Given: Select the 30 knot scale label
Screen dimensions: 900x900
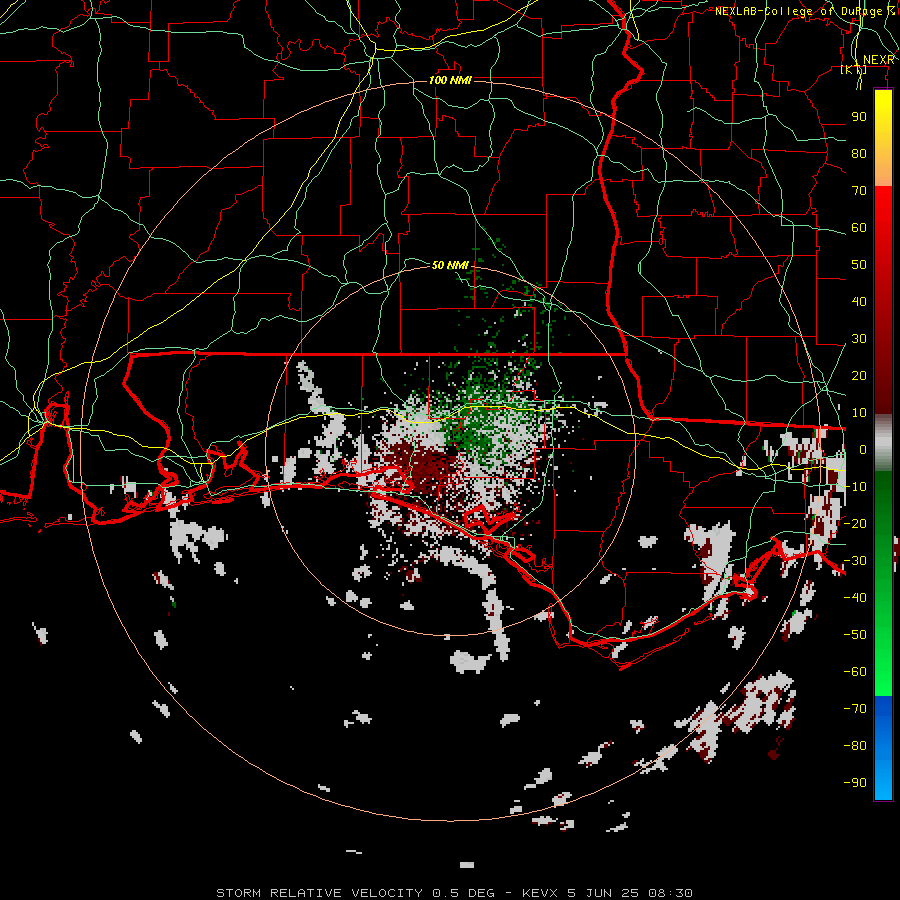Looking at the screenshot, I should tap(859, 339).
